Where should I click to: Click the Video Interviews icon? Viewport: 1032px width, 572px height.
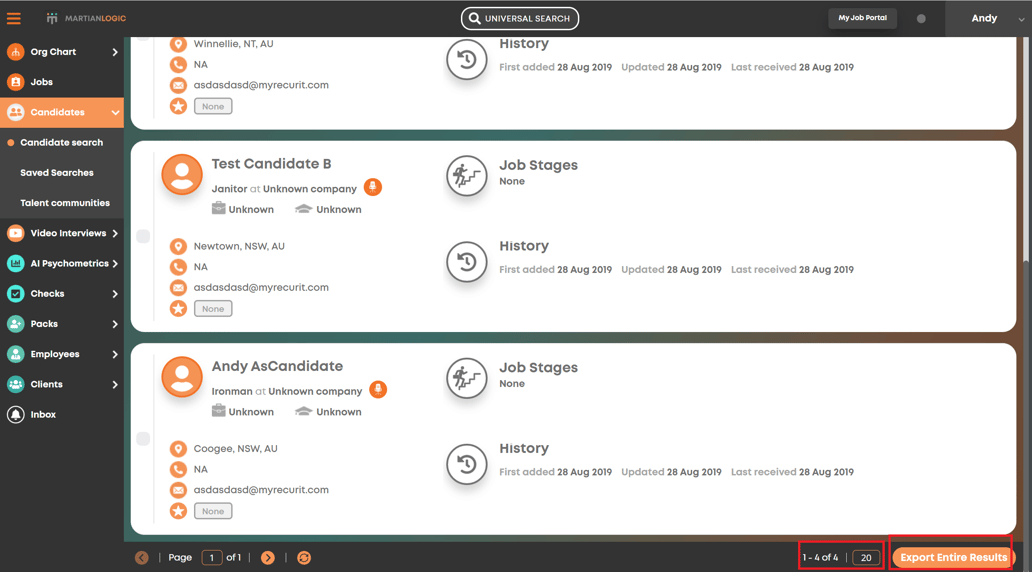(x=16, y=234)
